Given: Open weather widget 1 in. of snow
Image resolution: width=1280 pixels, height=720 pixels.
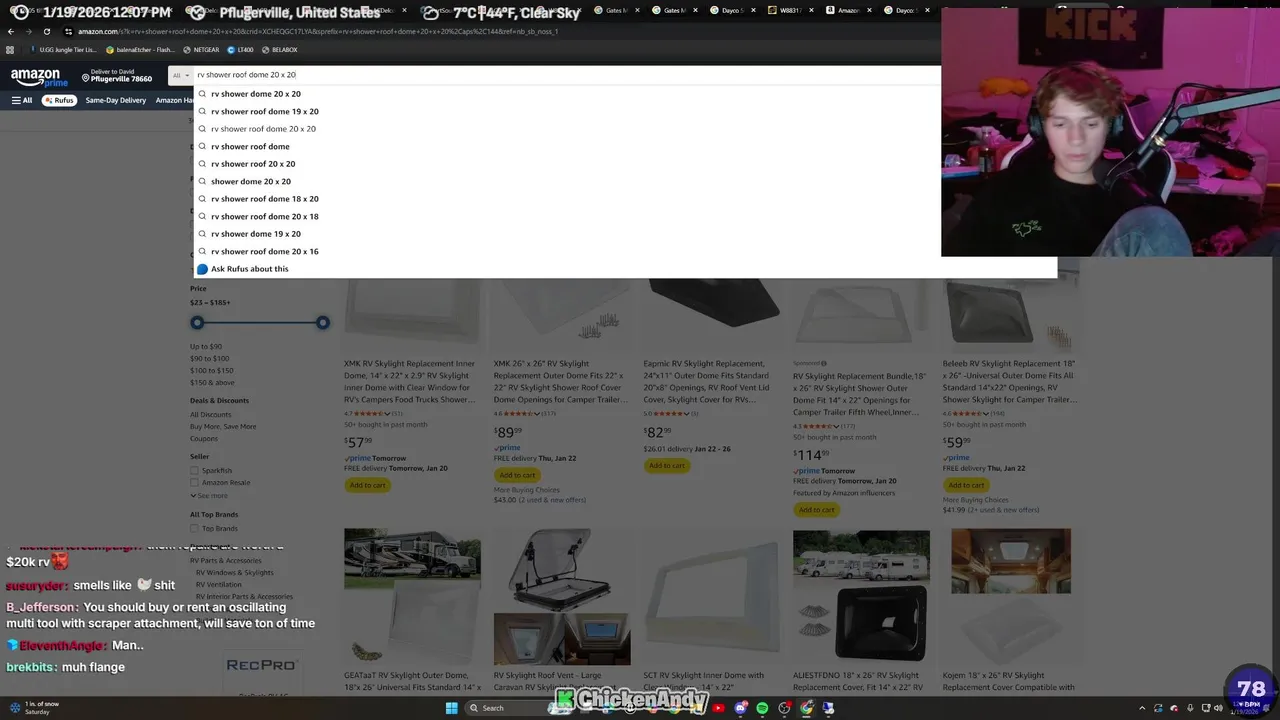Looking at the screenshot, I should pyautogui.click(x=35, y=708).
